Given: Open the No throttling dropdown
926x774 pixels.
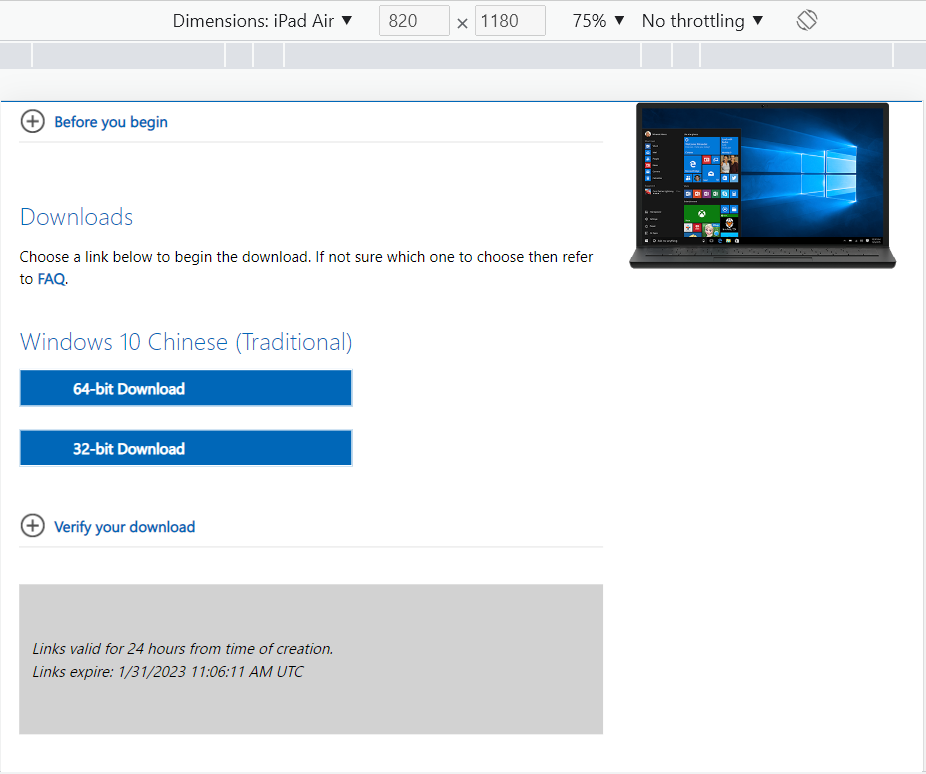Looking at the screenshot, I should point(702,21).
